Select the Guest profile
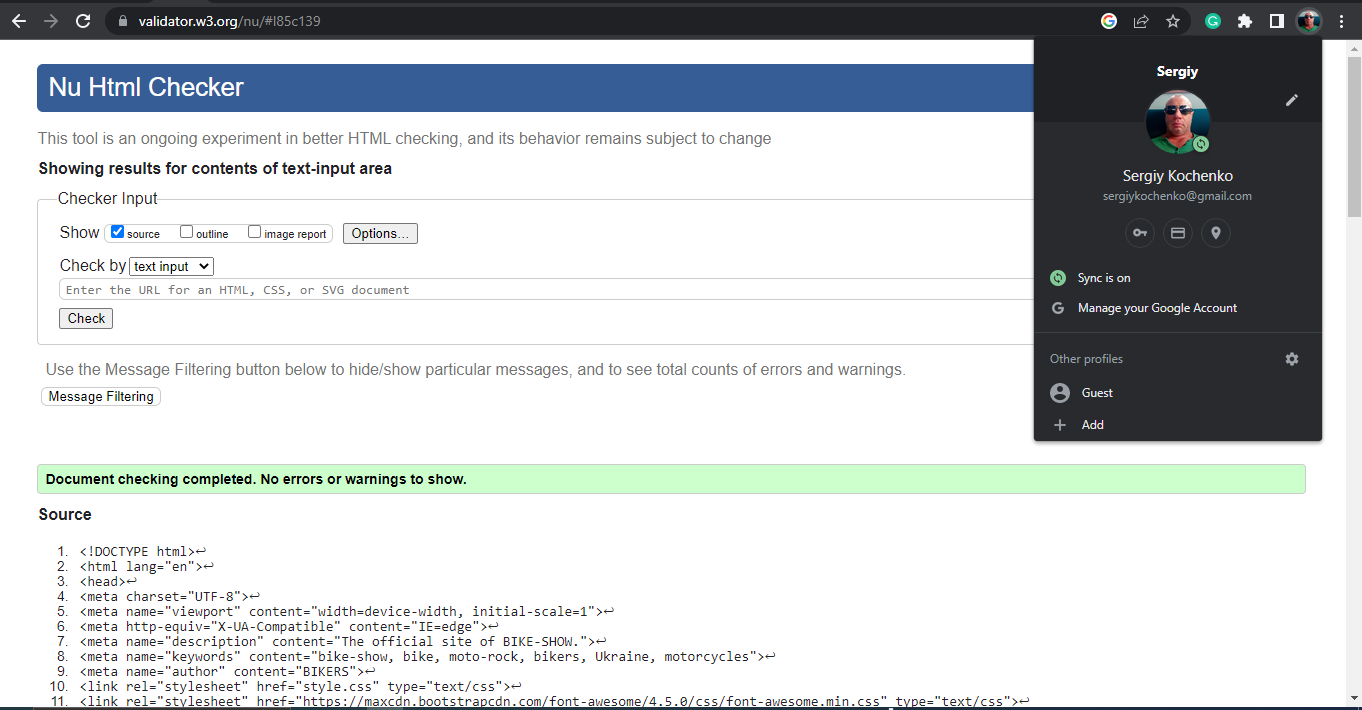1362x710 pixels. click(1178, 393)
